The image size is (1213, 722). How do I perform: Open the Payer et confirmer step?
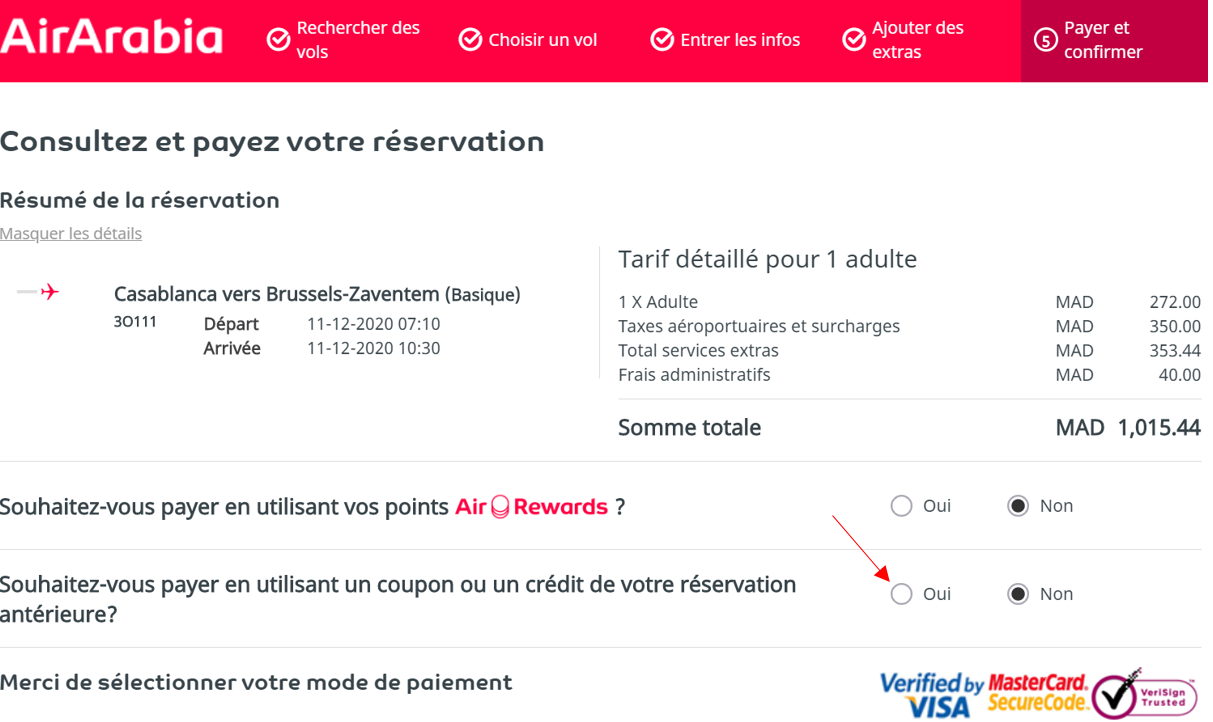1103,40
